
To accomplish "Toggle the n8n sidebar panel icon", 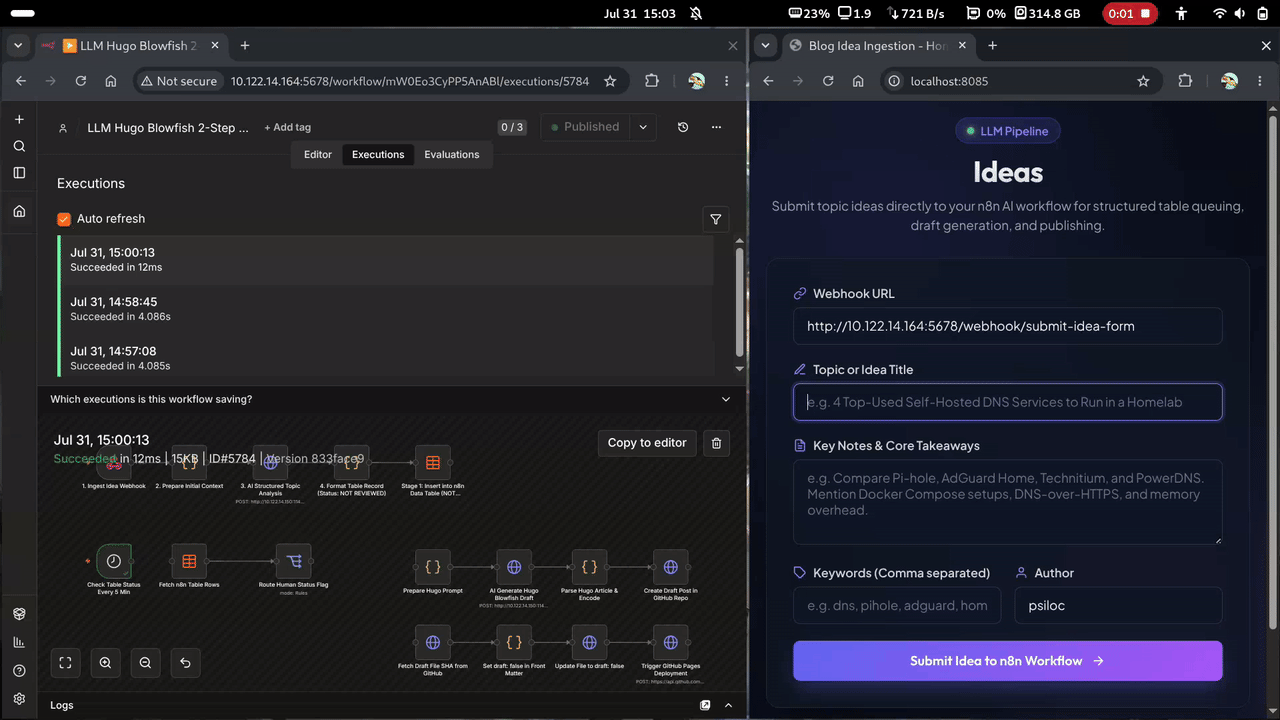I will coord(19,173).
